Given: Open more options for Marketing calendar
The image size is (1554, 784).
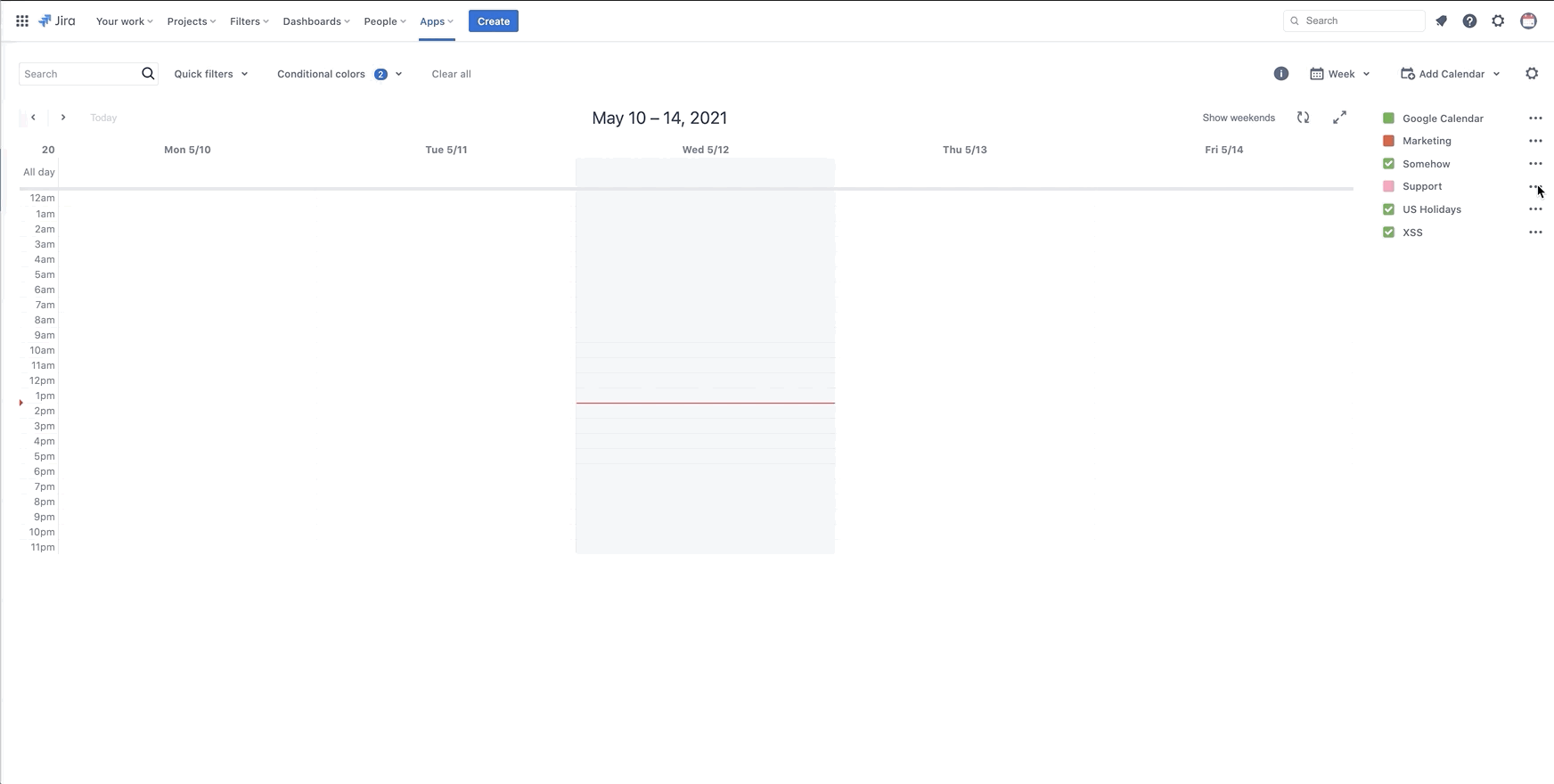Looking at the screenshot, I should coord(1534,141).
